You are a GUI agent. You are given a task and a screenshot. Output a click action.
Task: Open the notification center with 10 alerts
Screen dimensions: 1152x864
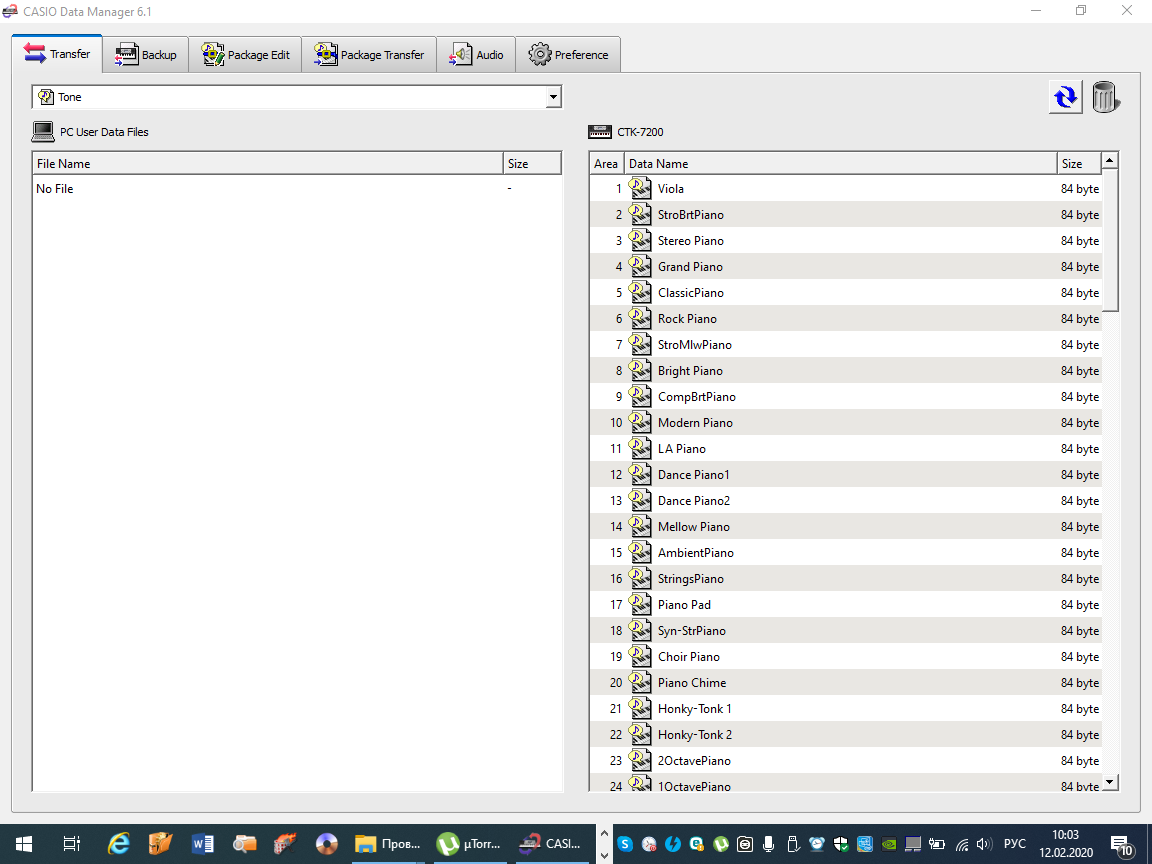point(1121,844)
